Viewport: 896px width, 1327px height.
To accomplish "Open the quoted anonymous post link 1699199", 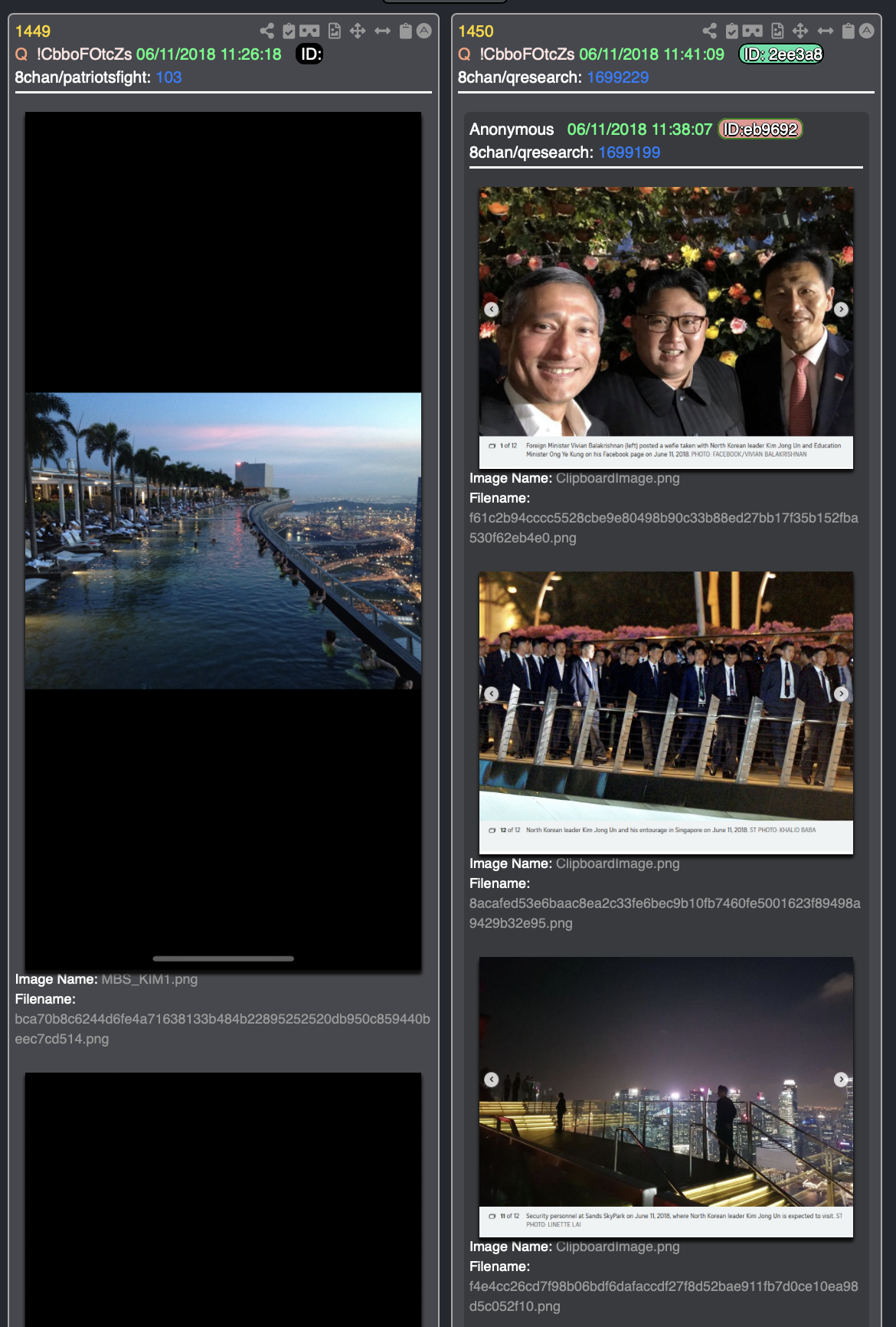I will 629,152.
